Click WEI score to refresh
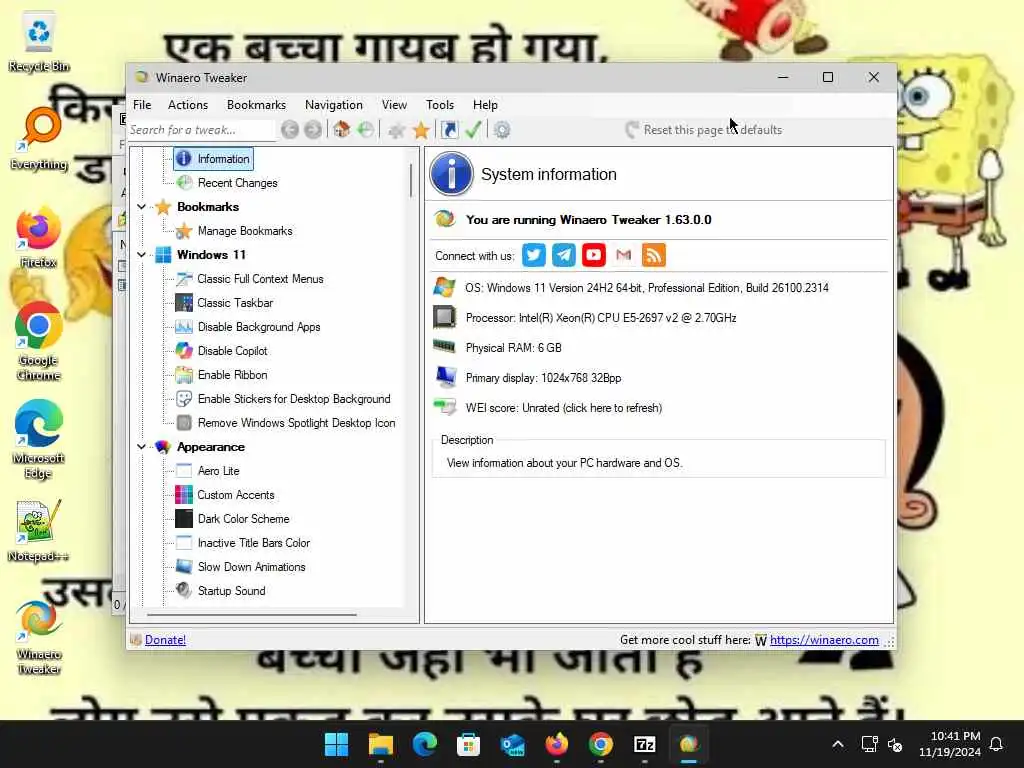 (x=564, y=408)
